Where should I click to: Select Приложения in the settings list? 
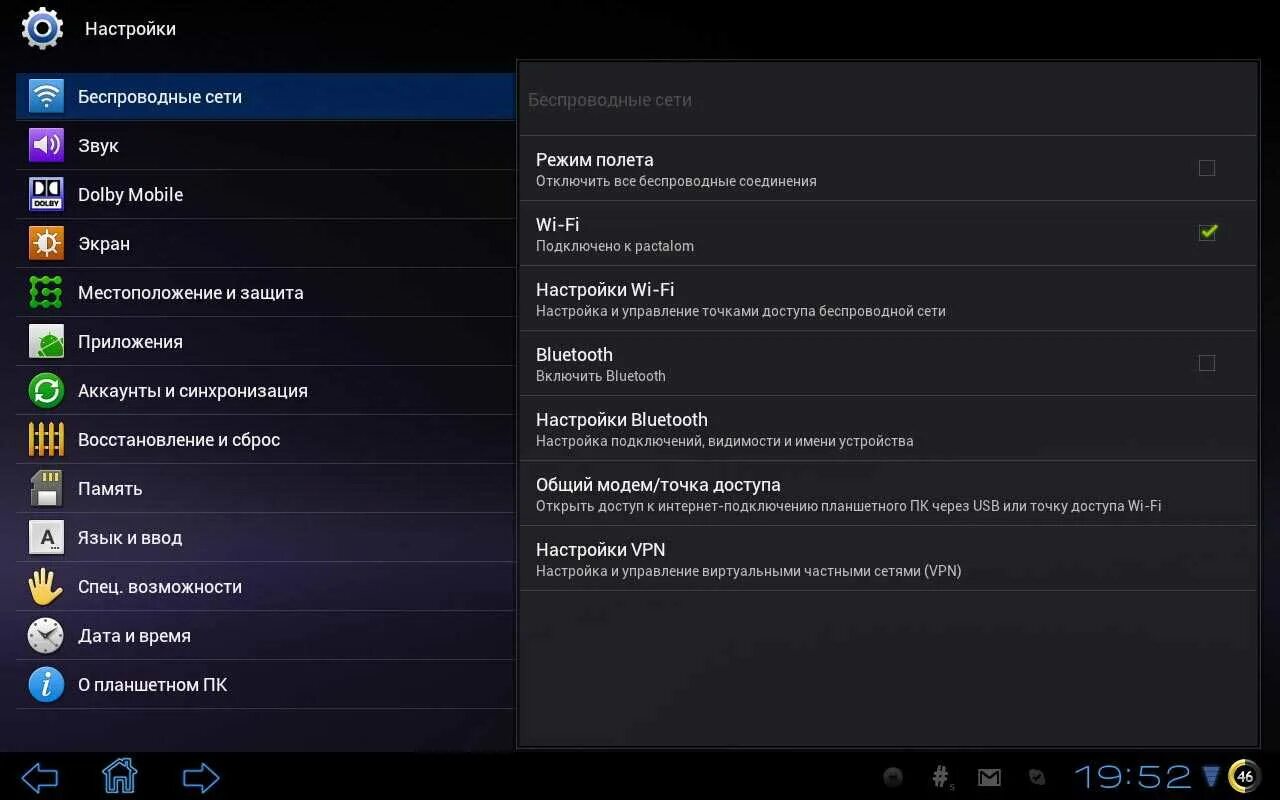[x=265, y=341]
